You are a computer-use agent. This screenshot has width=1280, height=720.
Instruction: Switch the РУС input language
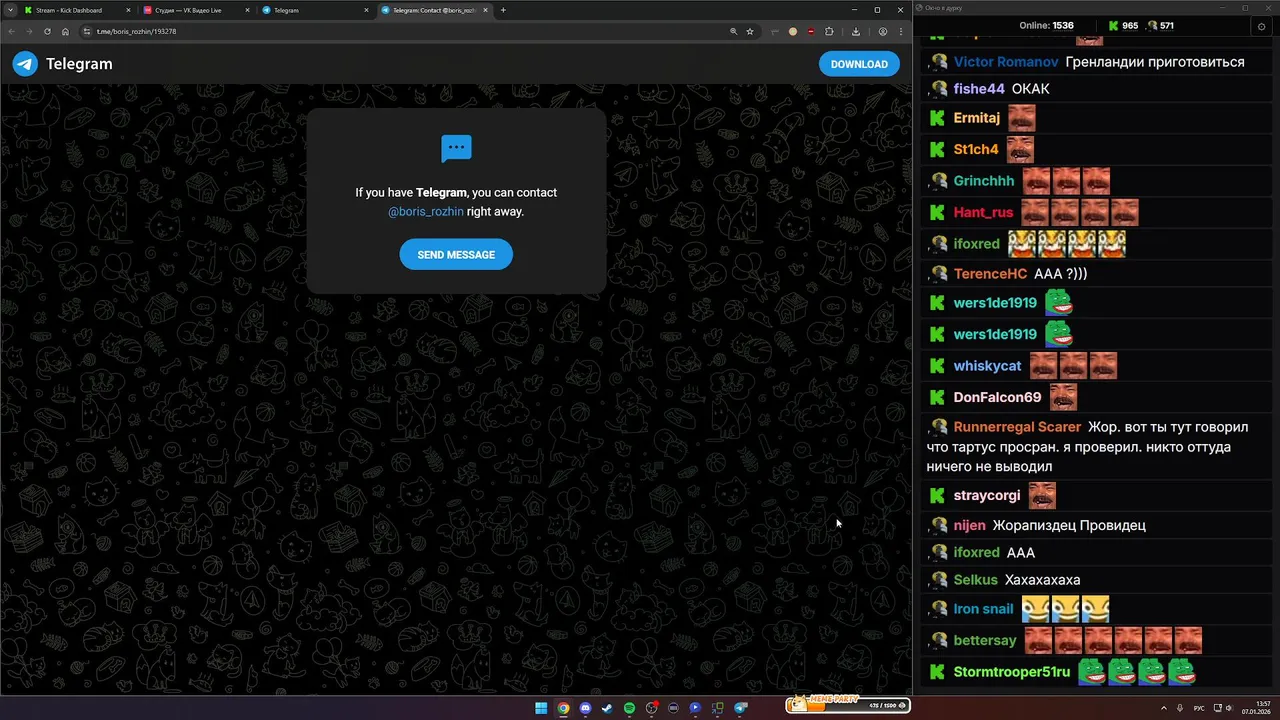(x=1199, y=708)
